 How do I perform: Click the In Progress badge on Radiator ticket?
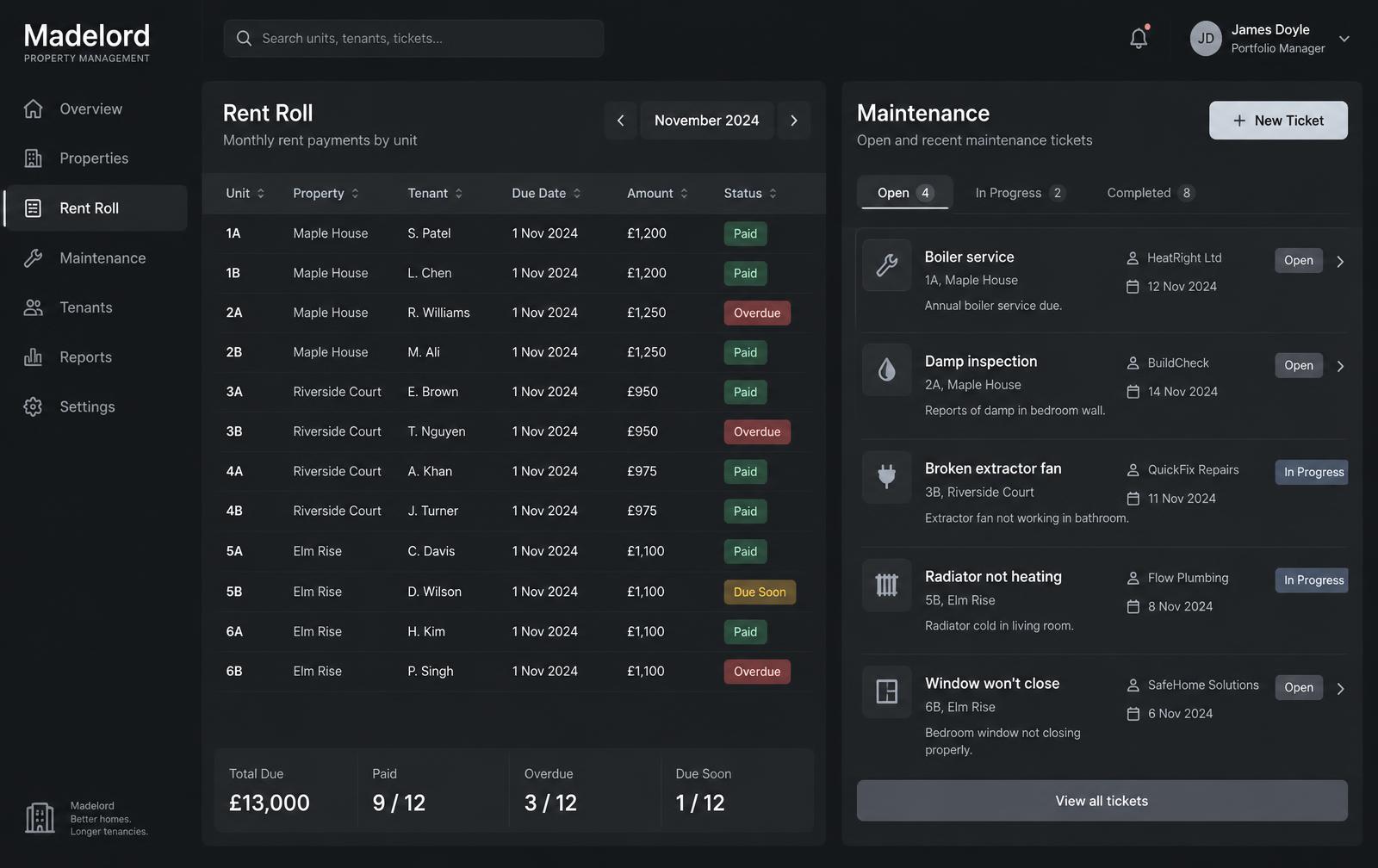(1313, 580)
